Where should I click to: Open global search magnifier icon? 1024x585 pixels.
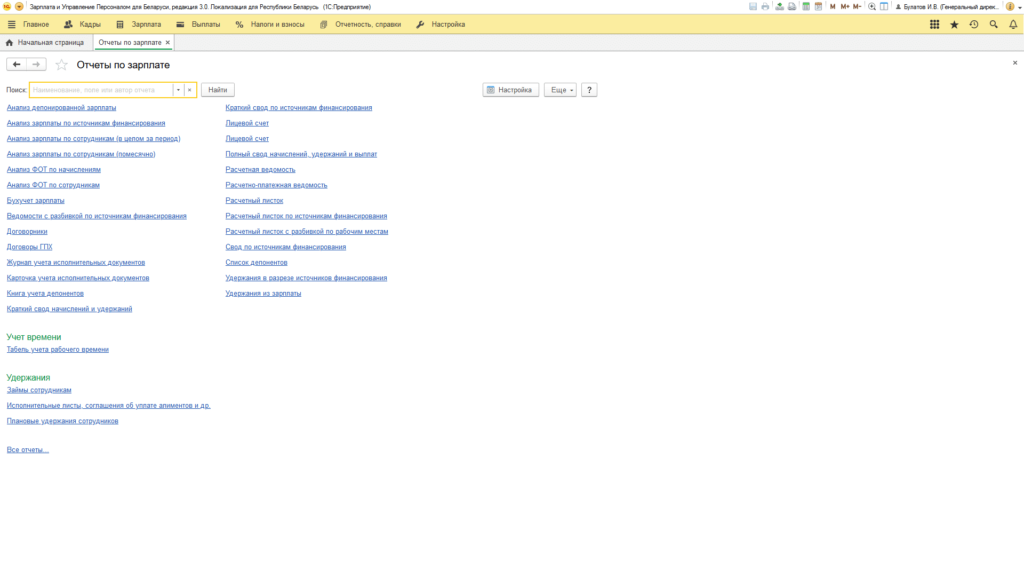point(993,24)
